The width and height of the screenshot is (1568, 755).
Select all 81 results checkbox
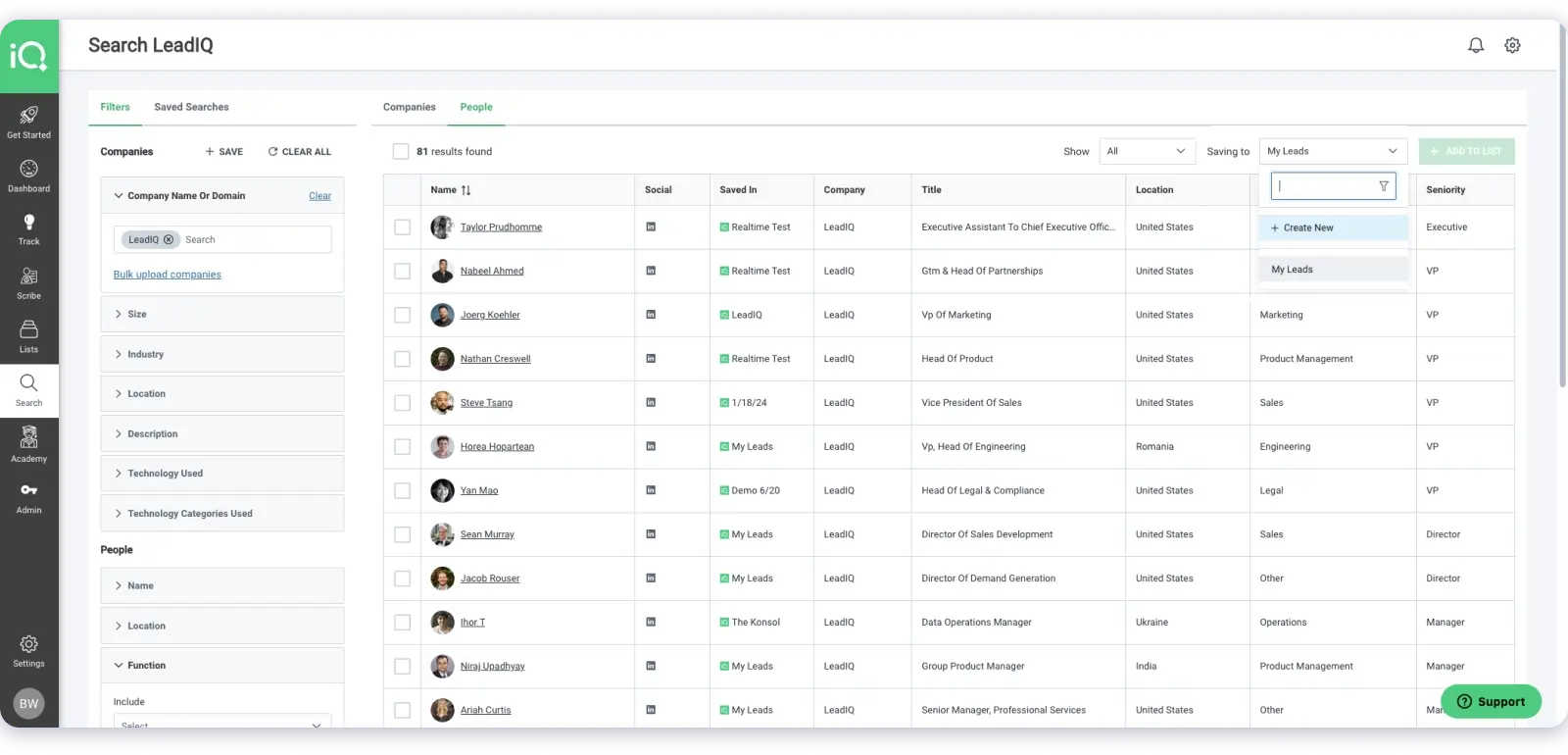(401, 151)
